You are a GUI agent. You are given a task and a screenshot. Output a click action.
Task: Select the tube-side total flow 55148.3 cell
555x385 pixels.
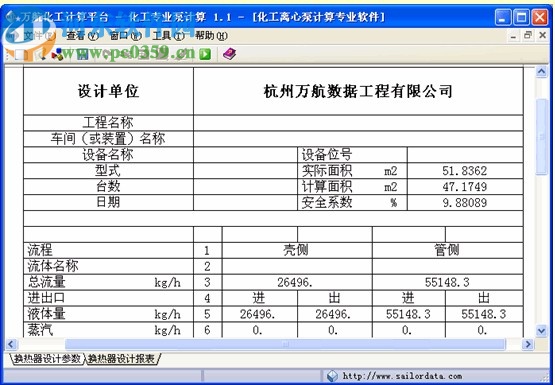click(448, 282)
